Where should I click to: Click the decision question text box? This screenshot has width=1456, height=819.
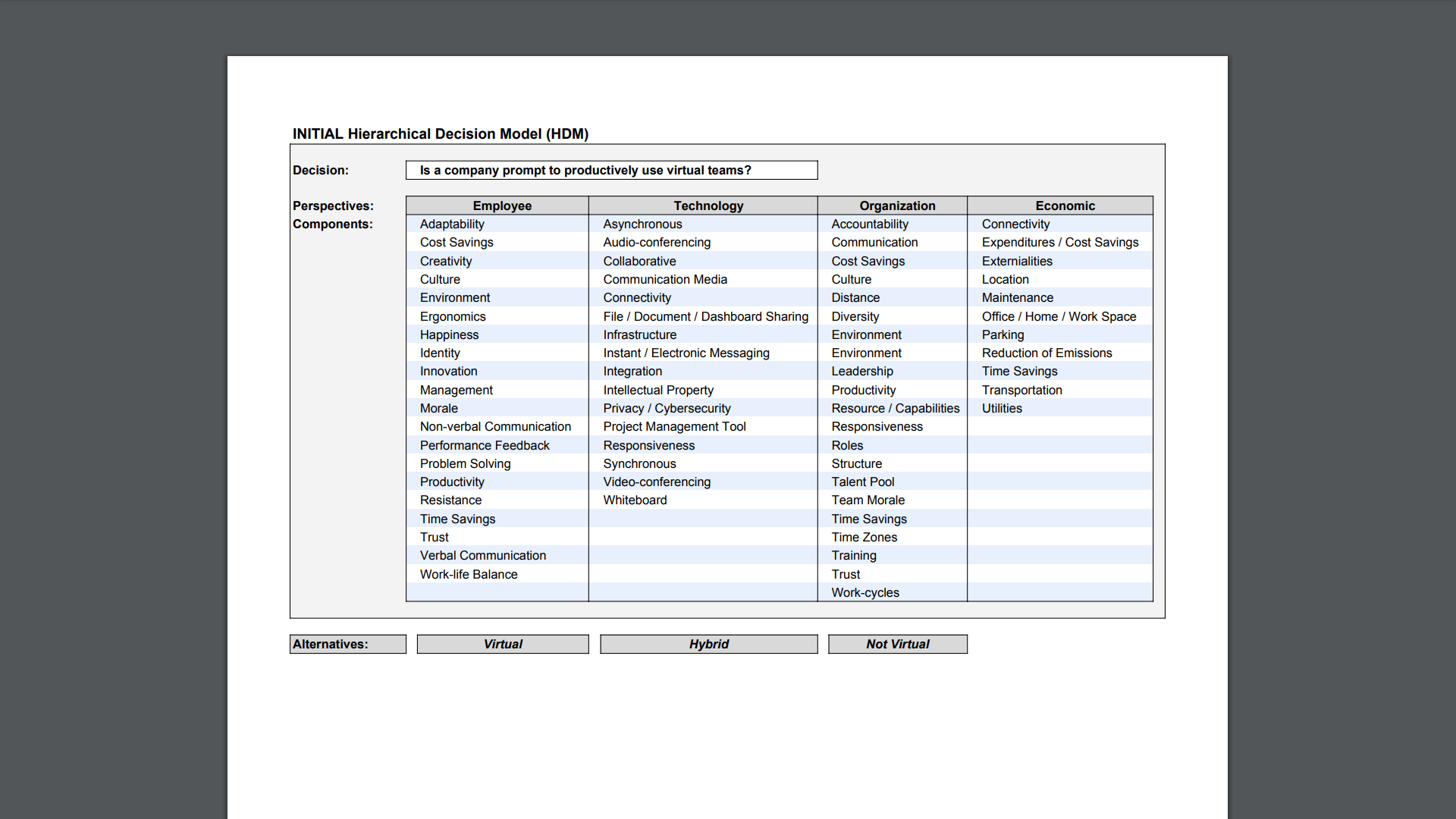click(611, 170)
